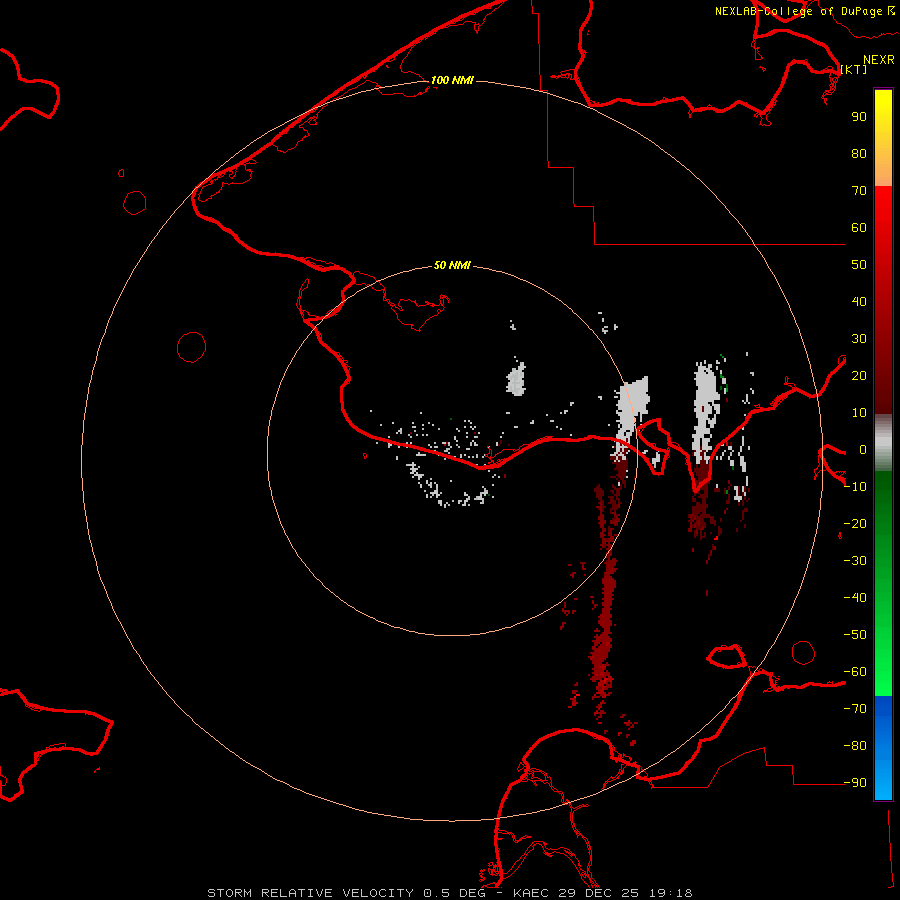This screenshot has width=900, height=900.
Task: Click the 50 value on the velocity scale
Action: point(859,265)
